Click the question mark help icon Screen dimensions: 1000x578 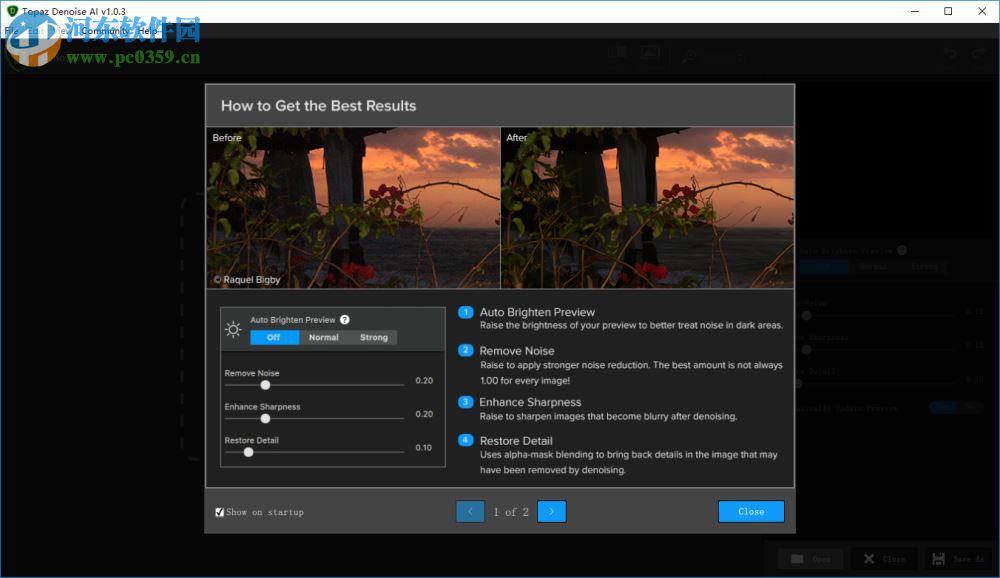pyautogui.click(x=345, y=320)
